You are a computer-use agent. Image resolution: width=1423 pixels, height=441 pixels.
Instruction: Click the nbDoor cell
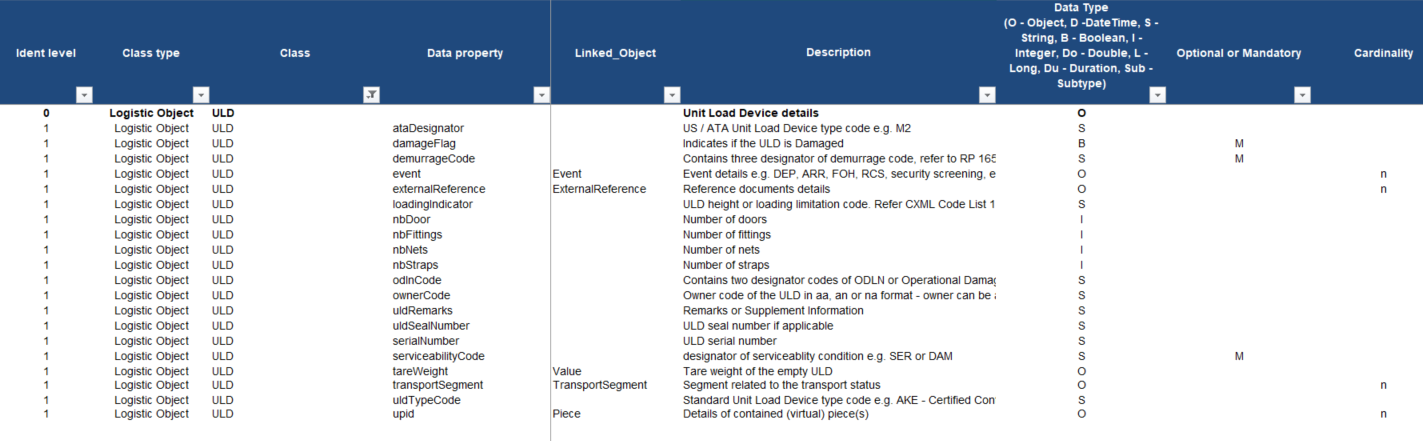tap(412, 219)
